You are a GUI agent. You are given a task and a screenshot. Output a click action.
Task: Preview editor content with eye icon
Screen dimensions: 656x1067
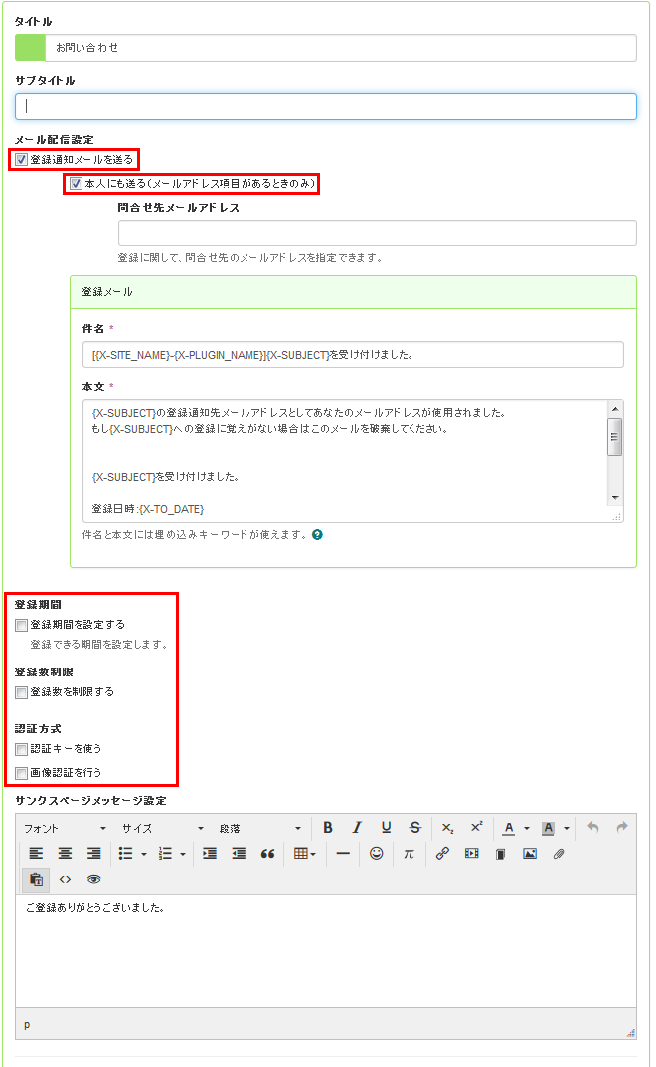[94, 879]
